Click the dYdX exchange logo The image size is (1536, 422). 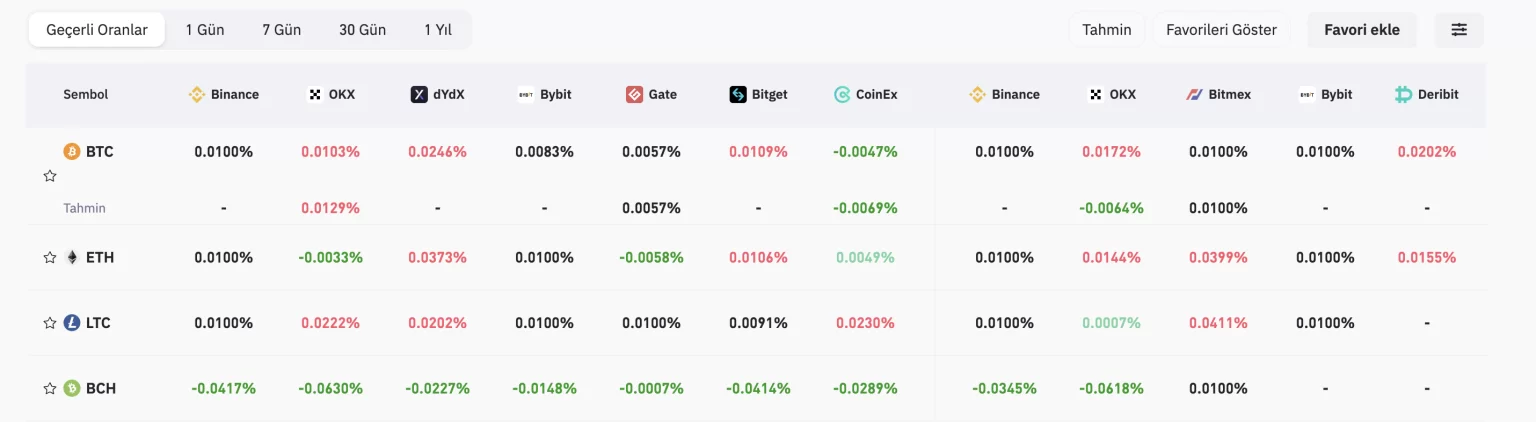(x=419, y=94)
